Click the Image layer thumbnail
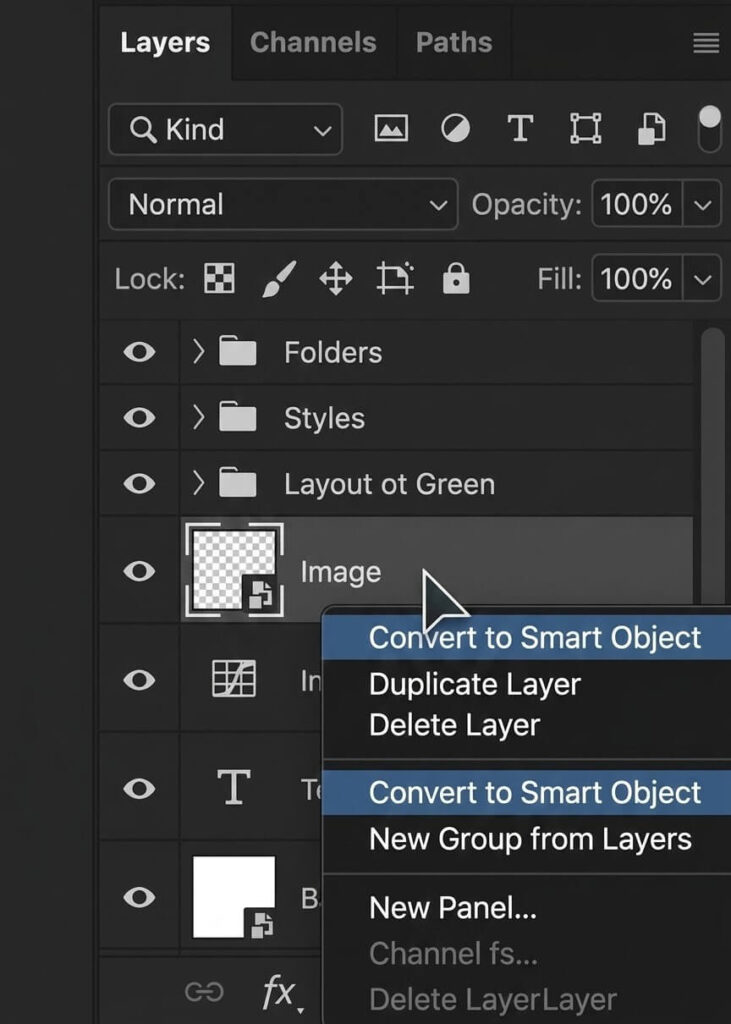The image size is (731, 1024). 236,568
